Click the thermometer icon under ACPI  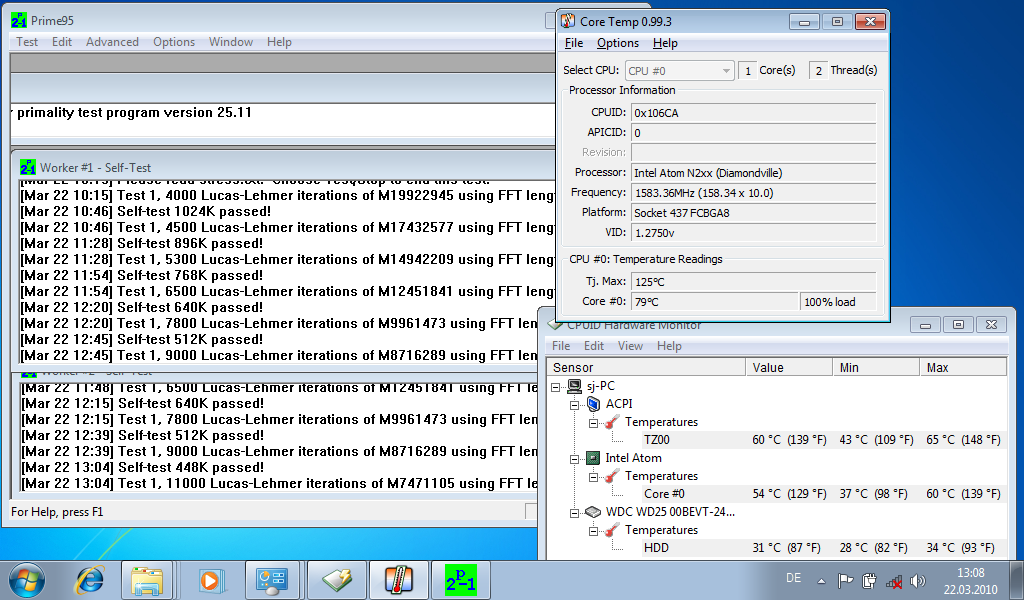[612, 422]
